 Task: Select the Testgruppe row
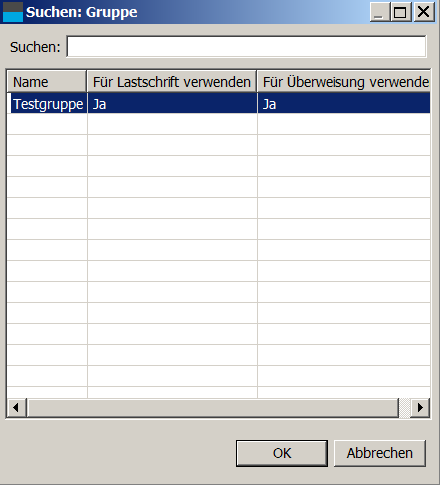pyautogui.click(x=219, y=104)
